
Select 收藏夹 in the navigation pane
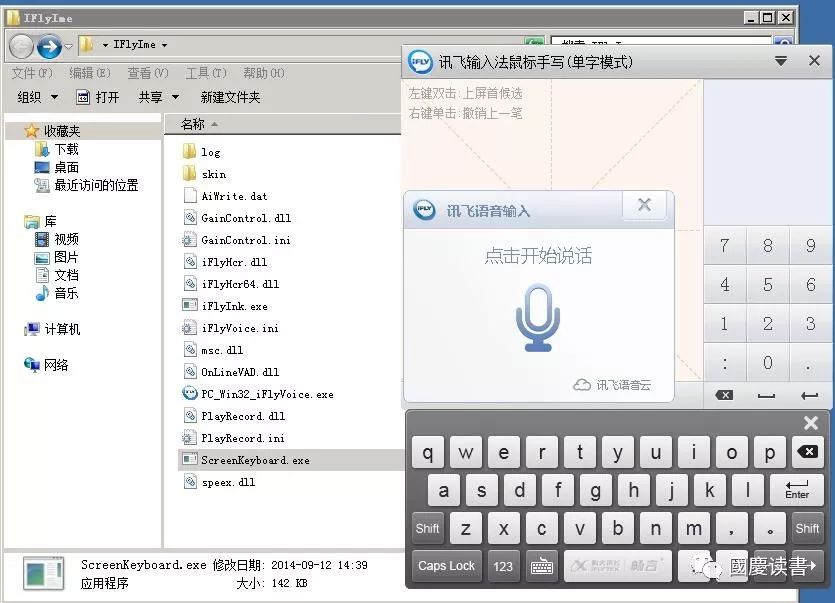point(62,131)
